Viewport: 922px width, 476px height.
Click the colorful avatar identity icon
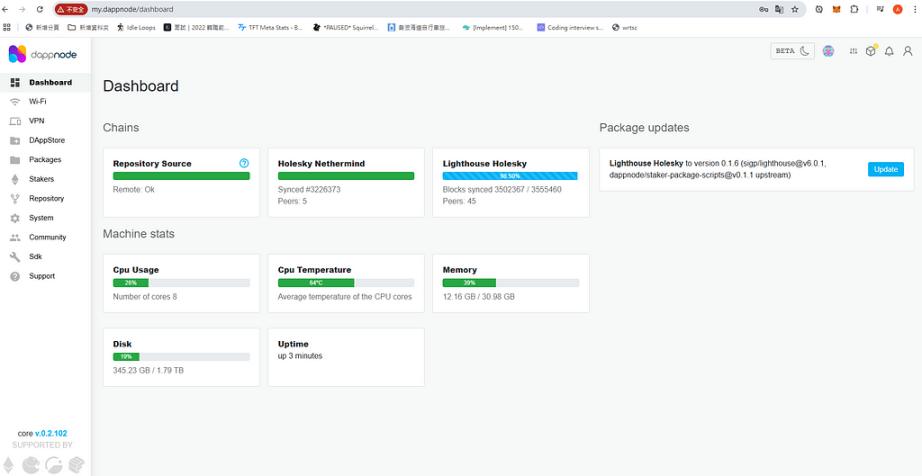coord(828,51)
